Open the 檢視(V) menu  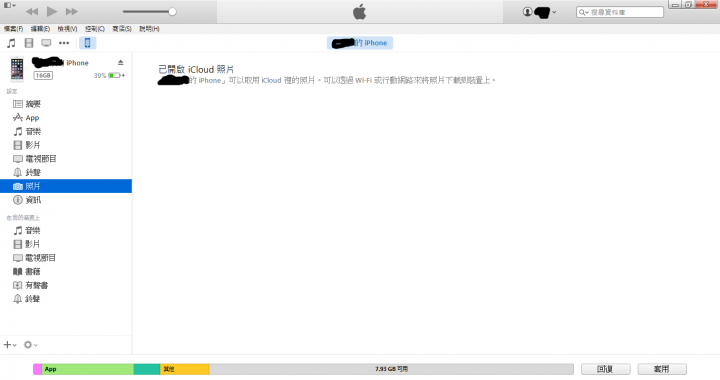pos(67,28)
